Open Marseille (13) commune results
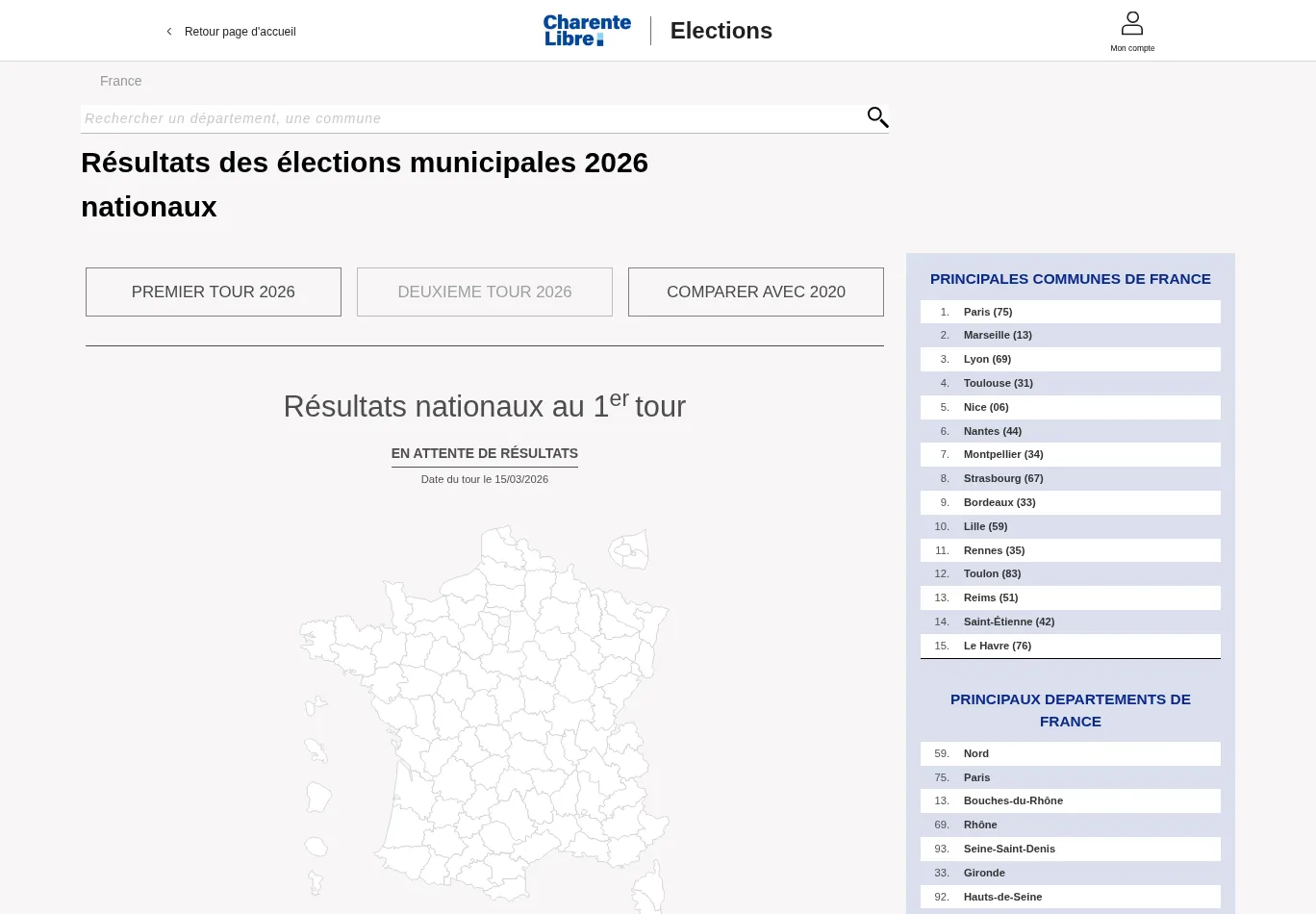Viewport: 1316px width, 914px height. click(x=998, y=335)
